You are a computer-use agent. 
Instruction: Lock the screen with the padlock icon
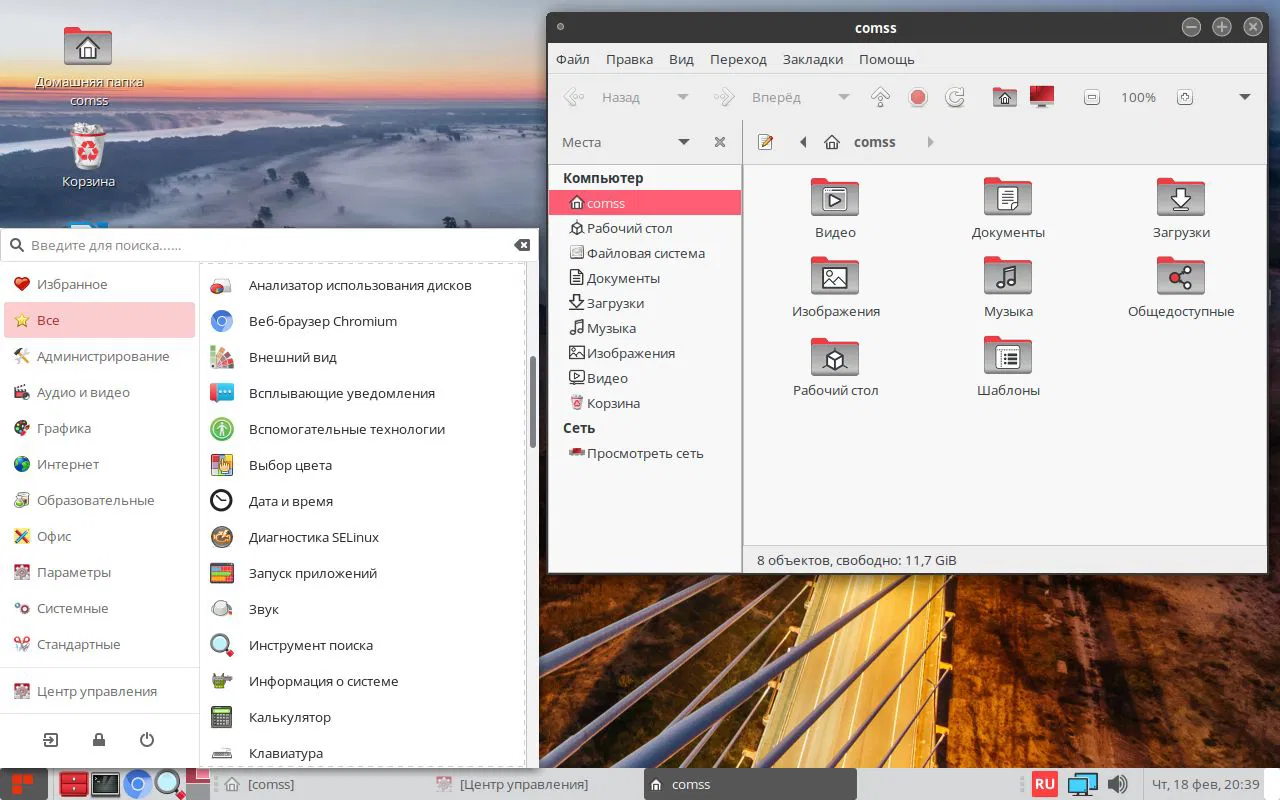point(99,740)
